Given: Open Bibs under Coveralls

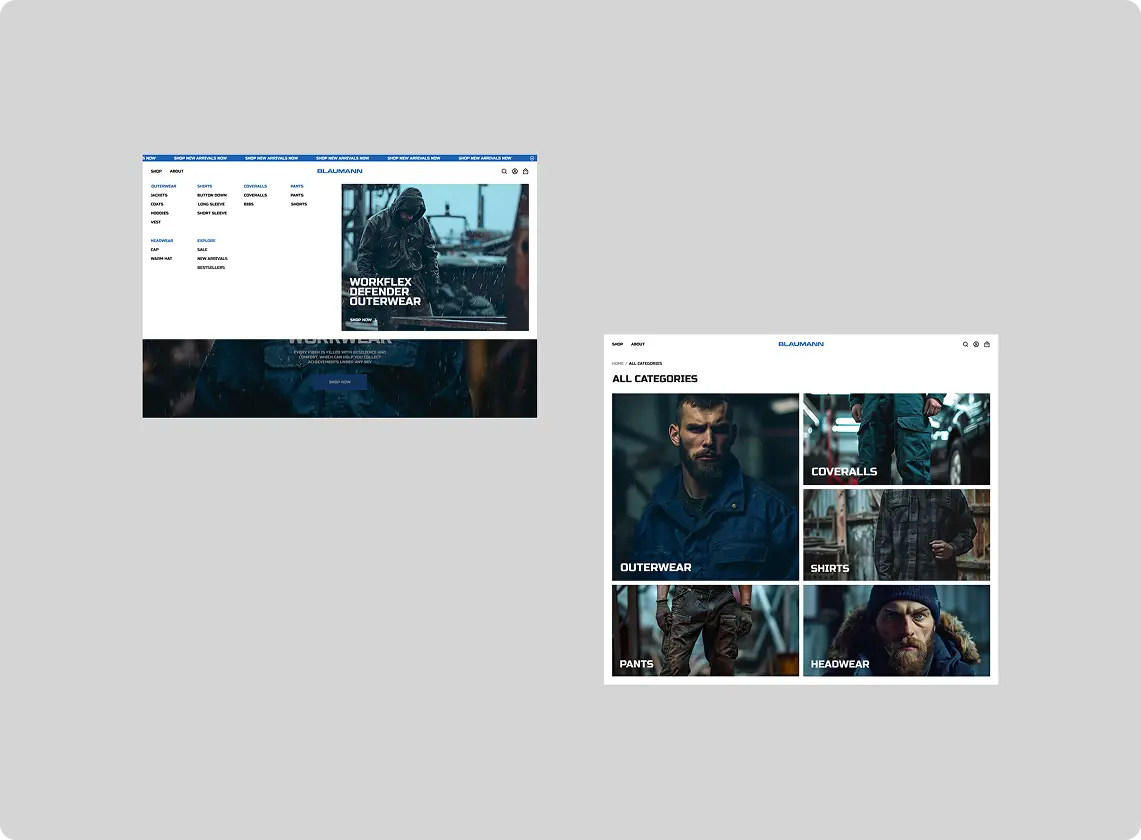Looking at the screenshot, I should pos(249,205).
